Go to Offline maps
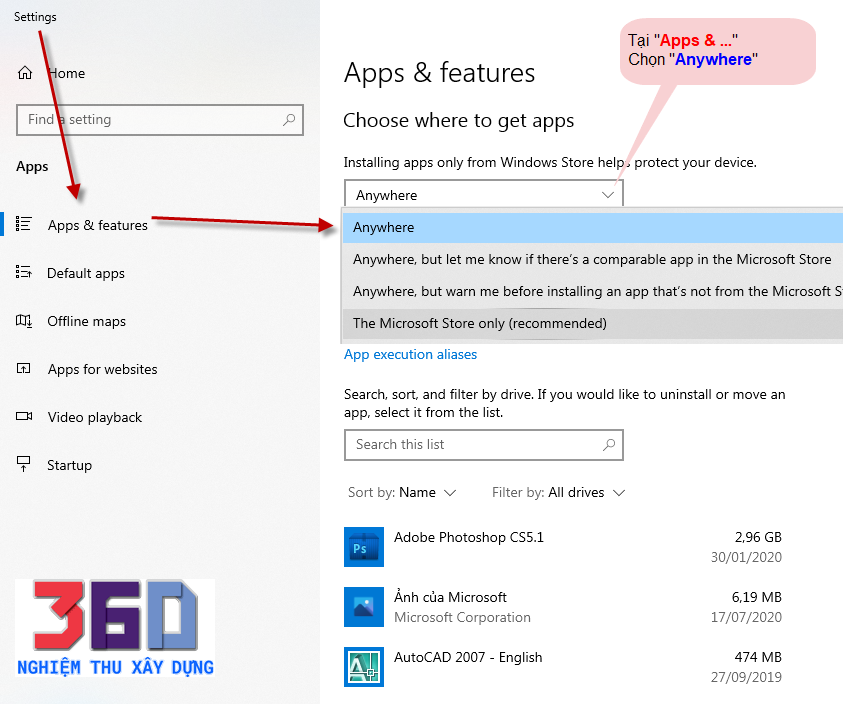Image resolution: width=843 pixels, height=704 pixels. point(87,321)
